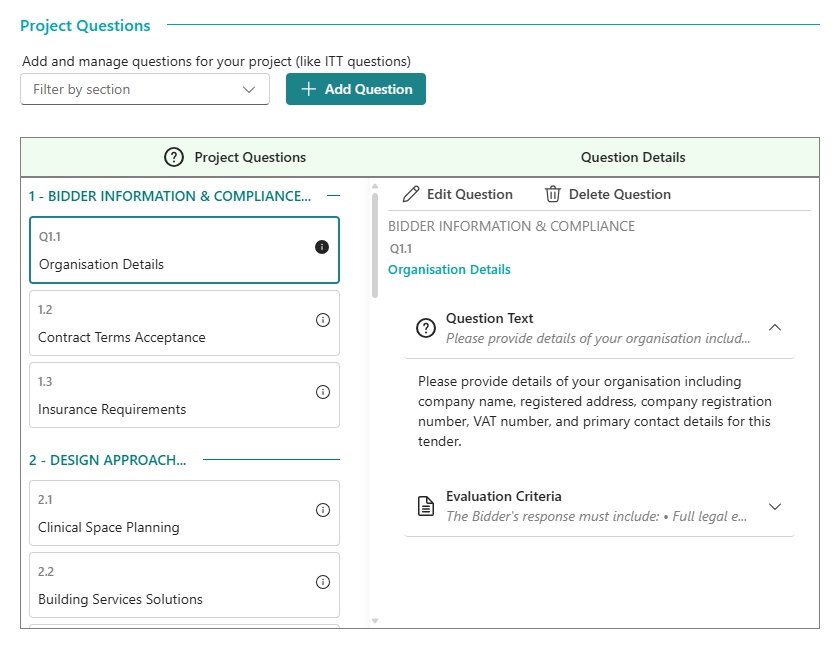
Task: Click the scroll down arrow of question list
Action: (375, 621)
